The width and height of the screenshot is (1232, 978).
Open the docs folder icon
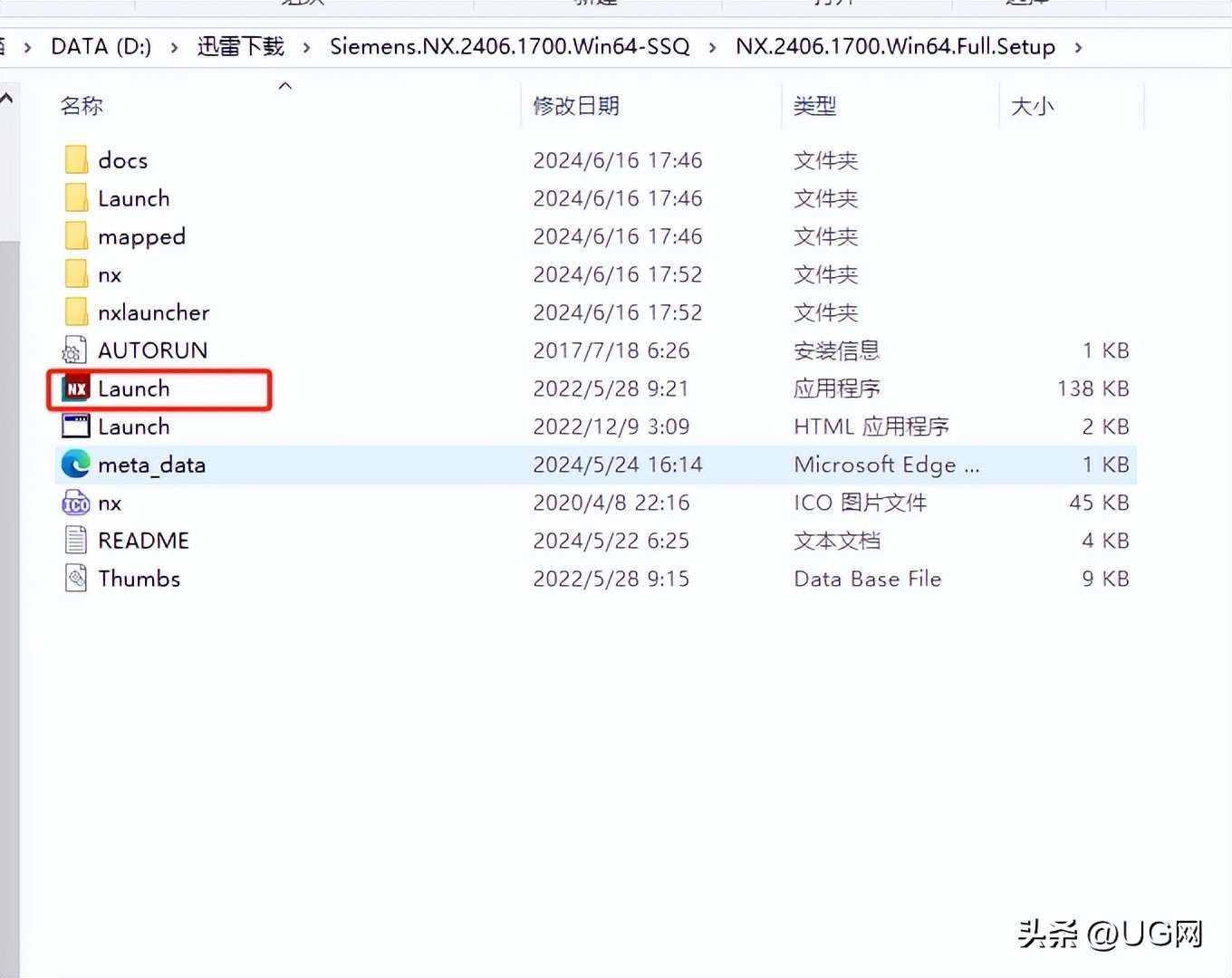(76, 160)
